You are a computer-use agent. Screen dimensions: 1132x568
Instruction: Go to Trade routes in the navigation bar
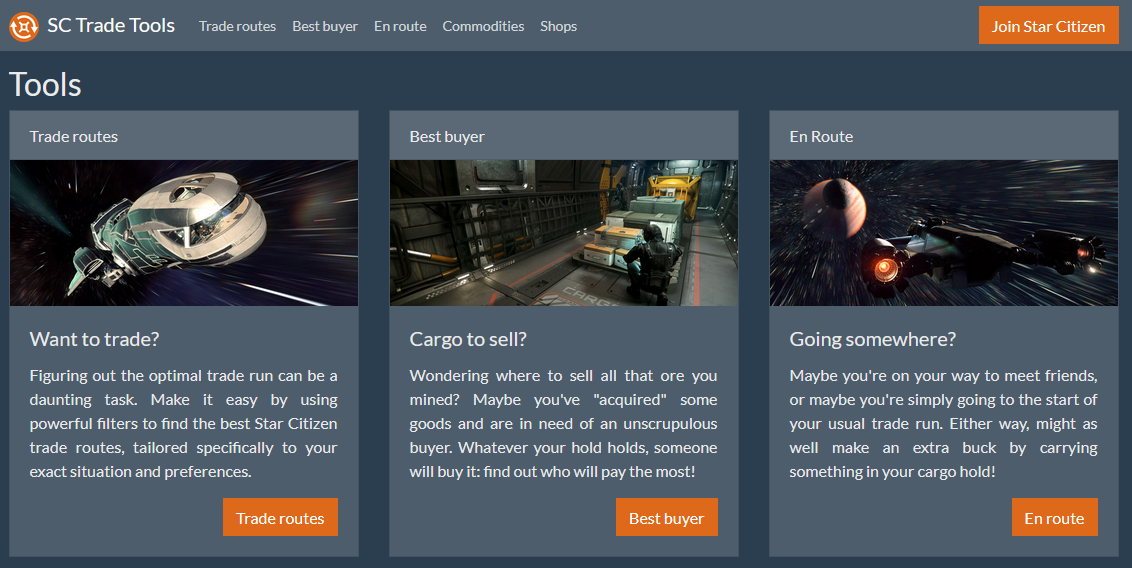[238, 26]
